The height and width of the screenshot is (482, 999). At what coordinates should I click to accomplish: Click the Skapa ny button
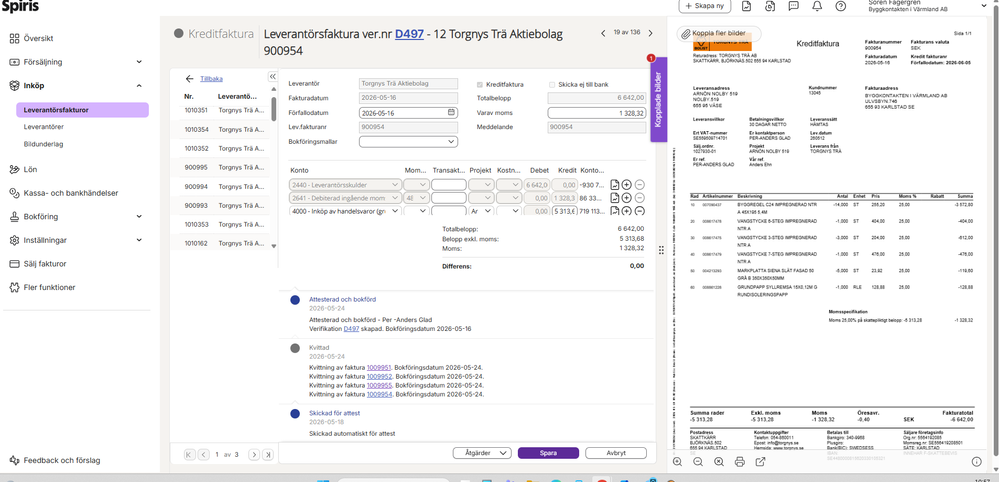point(705,6)
